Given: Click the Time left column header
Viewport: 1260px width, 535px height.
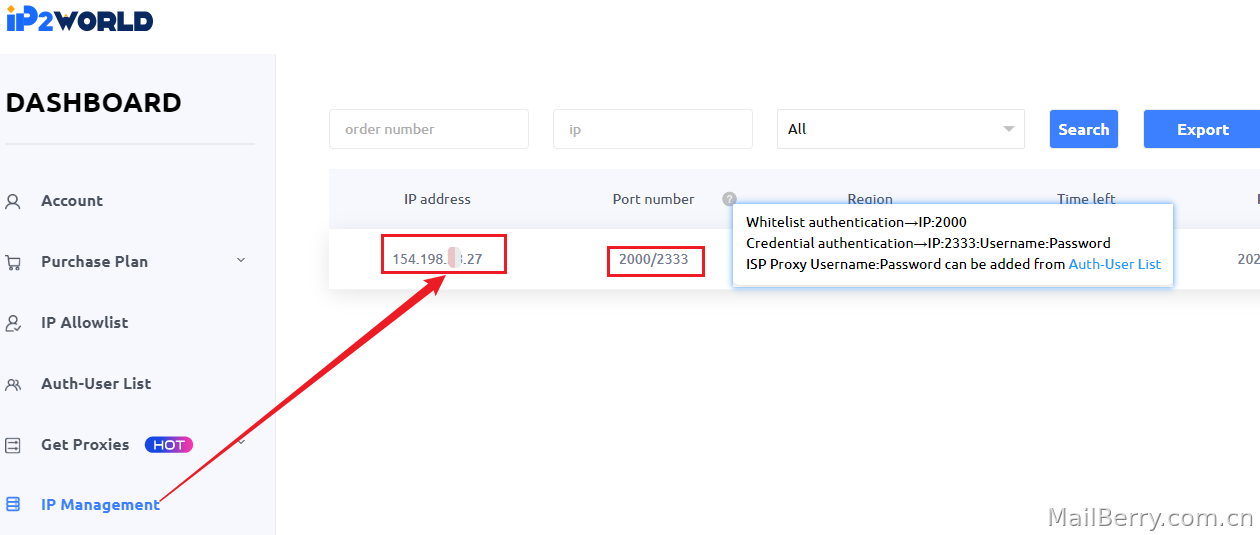Looking at the screenshot, I should pyautogui.click(x=1086, y=199).
